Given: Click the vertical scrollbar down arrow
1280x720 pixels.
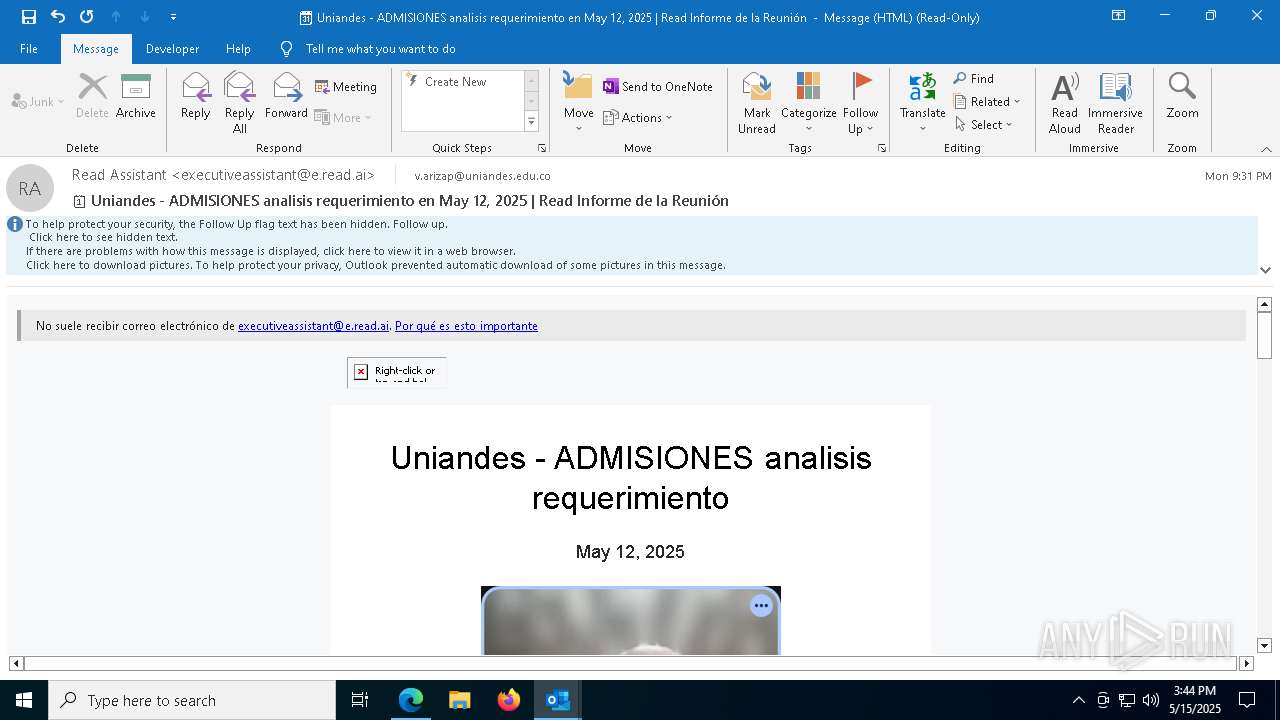Looking at the screenshot, I should (1264, 646).
